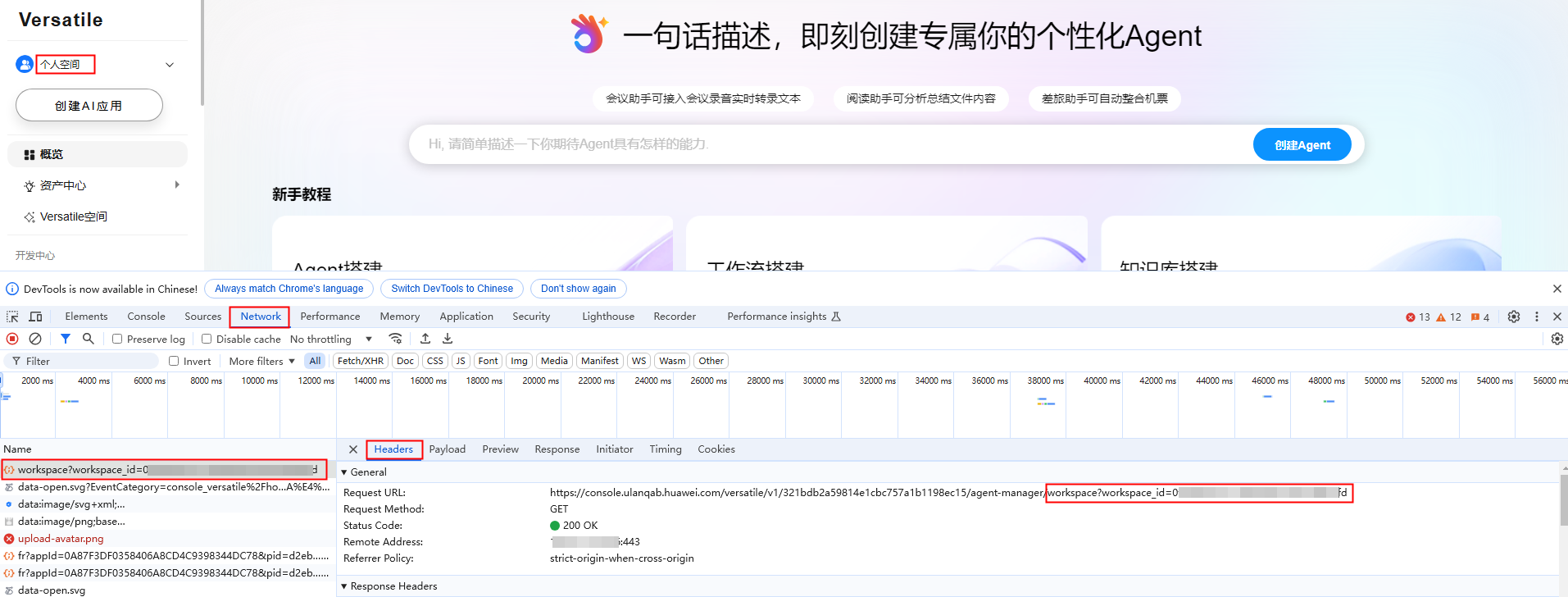
Task: Collapse the General headers section
Action: (344, 472)
